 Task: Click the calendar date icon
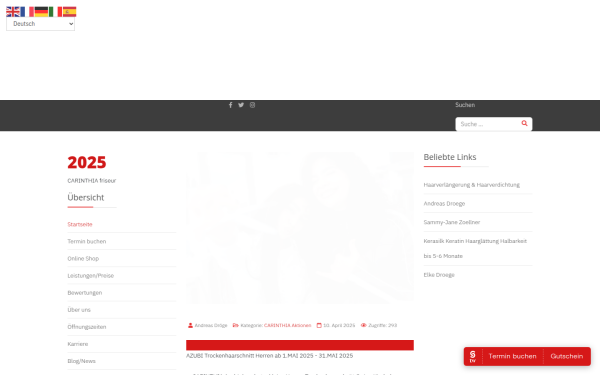coord(319,325)
